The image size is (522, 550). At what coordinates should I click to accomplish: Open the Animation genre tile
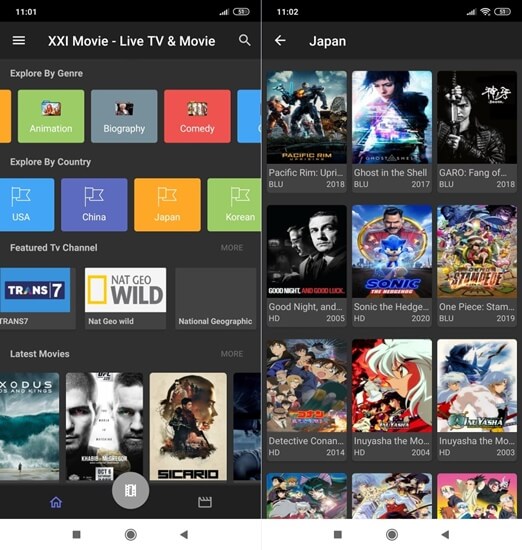[x=51, y=116]
